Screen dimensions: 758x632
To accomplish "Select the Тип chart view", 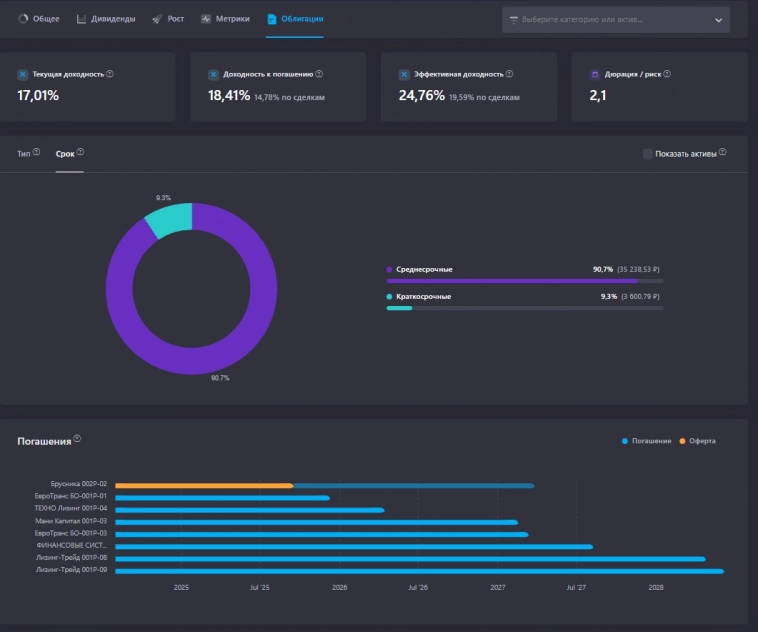I will coord(23,153).
